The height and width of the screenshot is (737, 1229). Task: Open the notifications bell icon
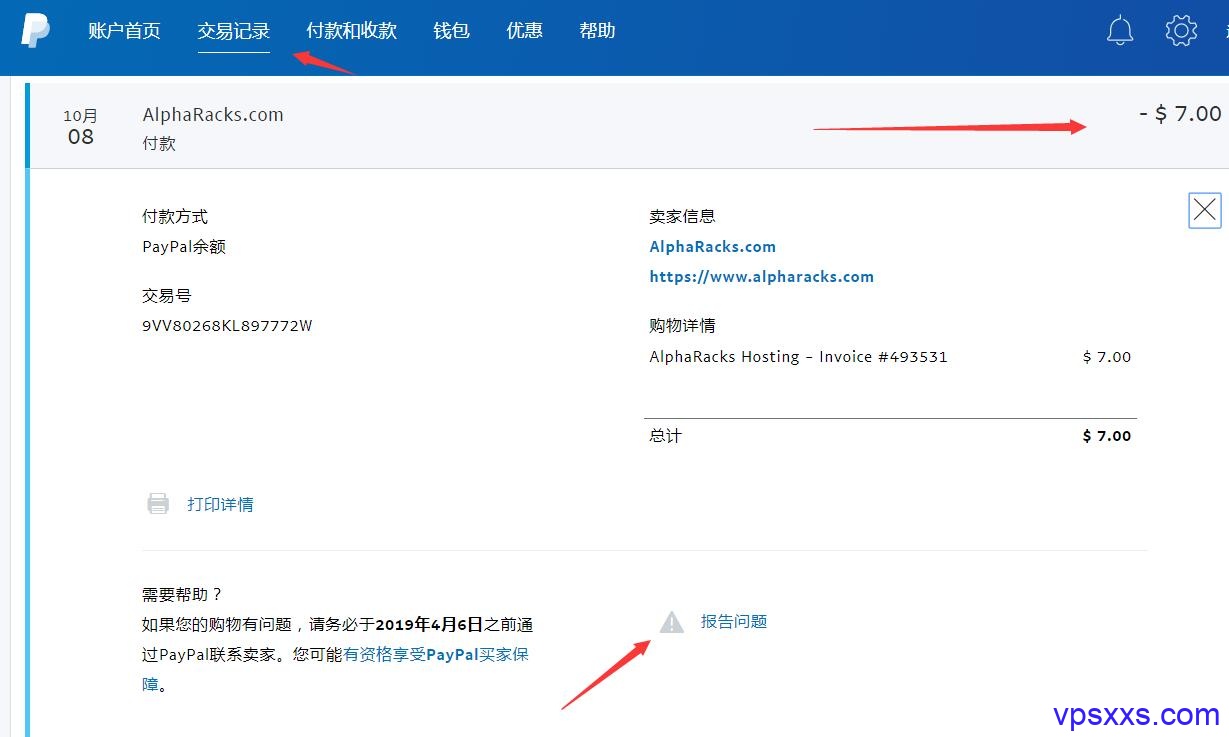[1120, 31]
